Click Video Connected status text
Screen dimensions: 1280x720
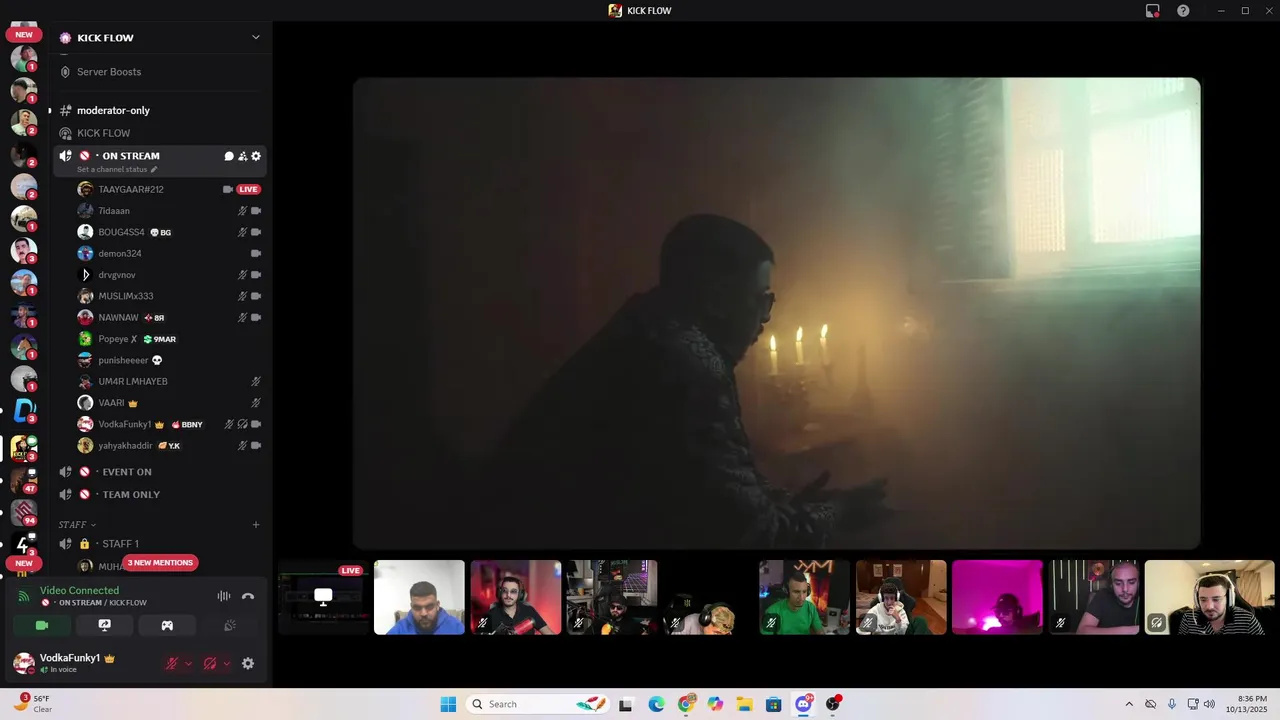[x=79, y=591]
